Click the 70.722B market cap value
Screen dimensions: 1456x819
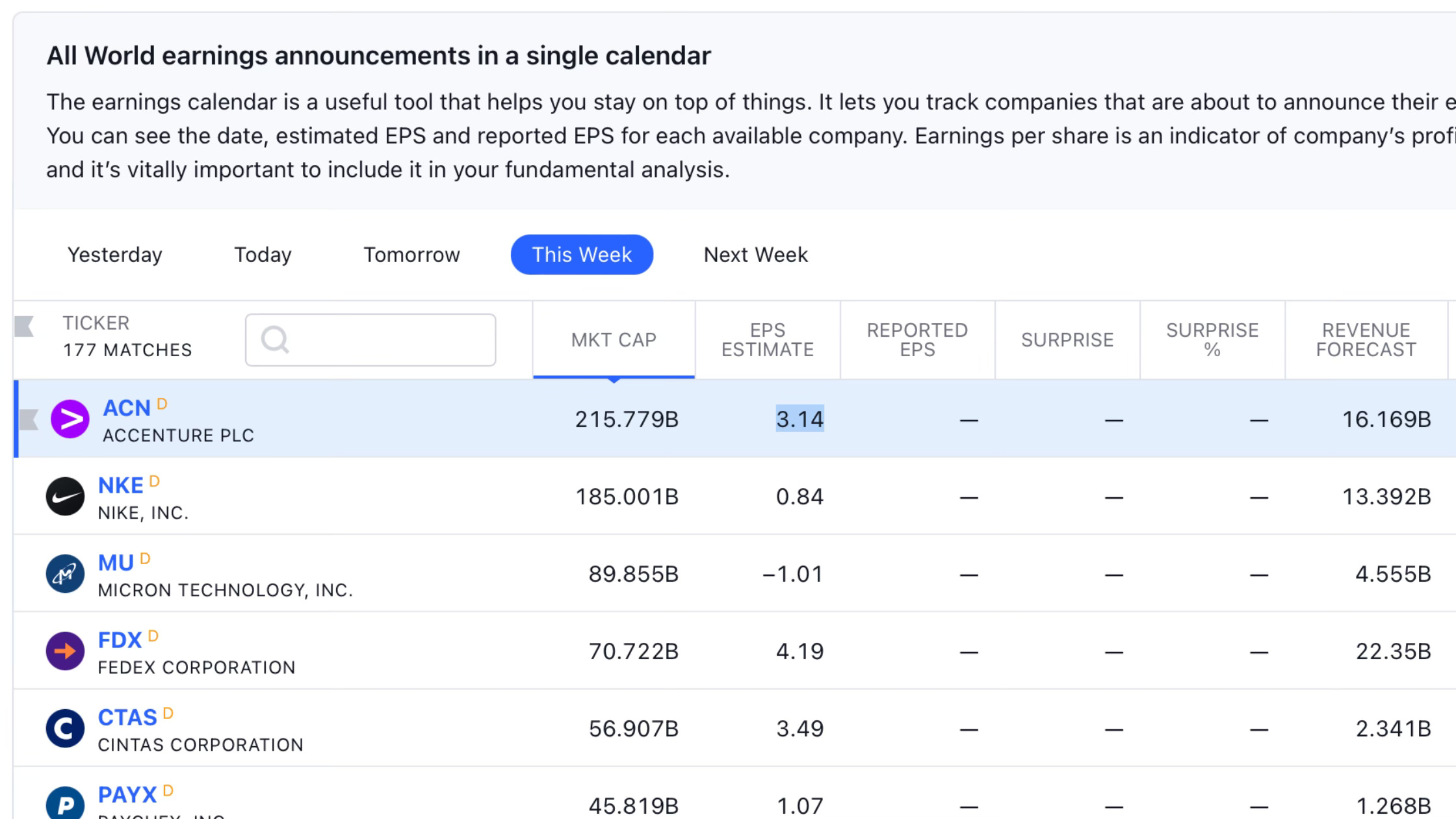click(634, 652)
